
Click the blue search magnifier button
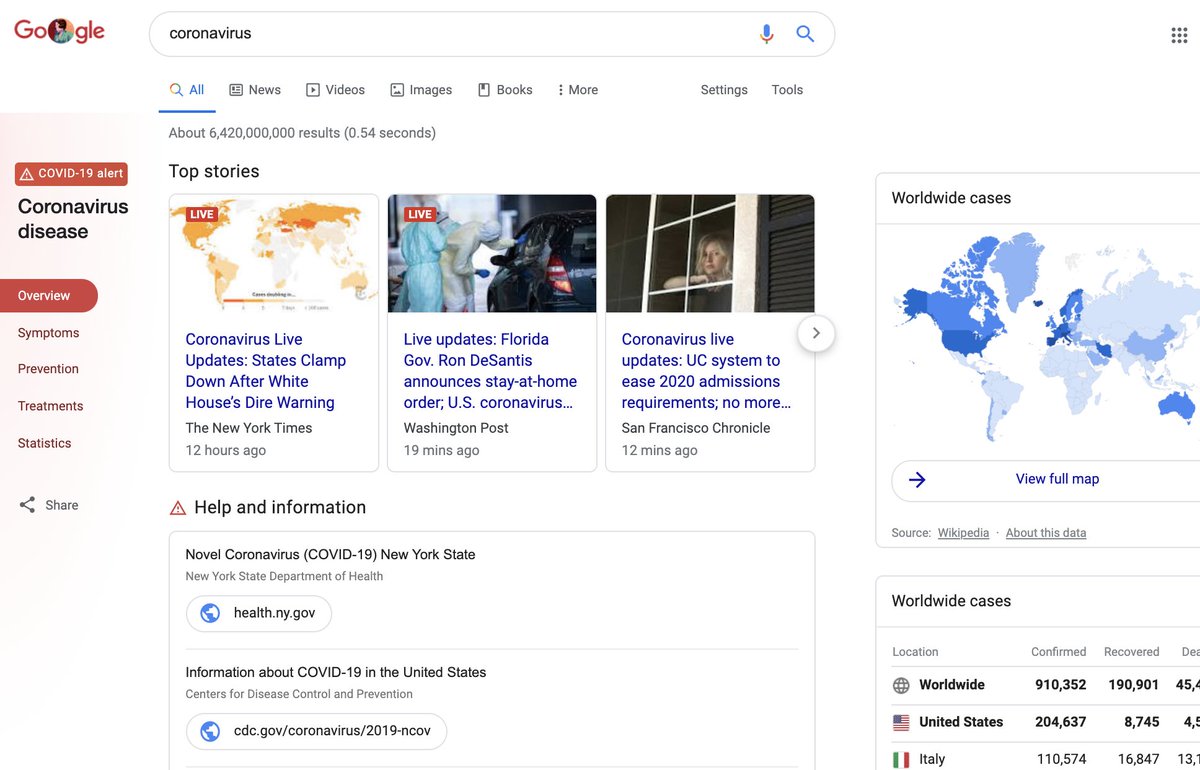click(805, 34)
